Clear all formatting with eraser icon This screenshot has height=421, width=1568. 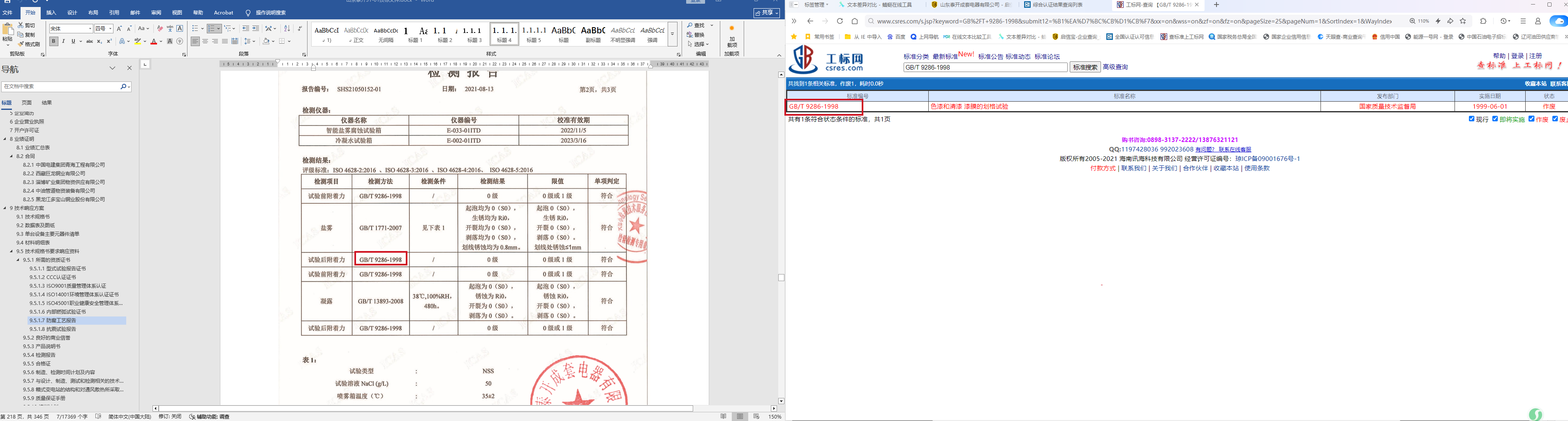pyautogui.click(x=160, y=29)
